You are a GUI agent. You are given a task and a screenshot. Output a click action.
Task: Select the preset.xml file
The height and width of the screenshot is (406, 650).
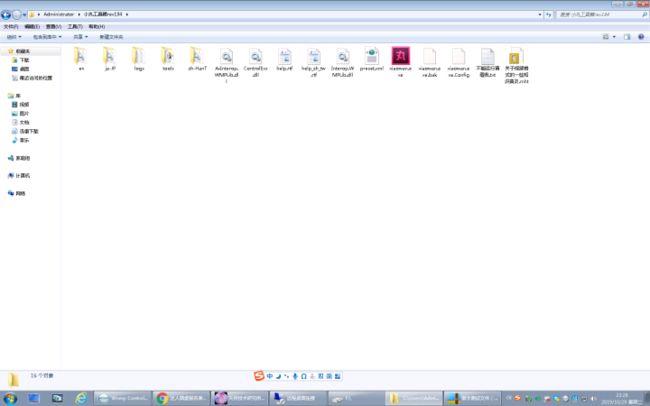point(371,59)
